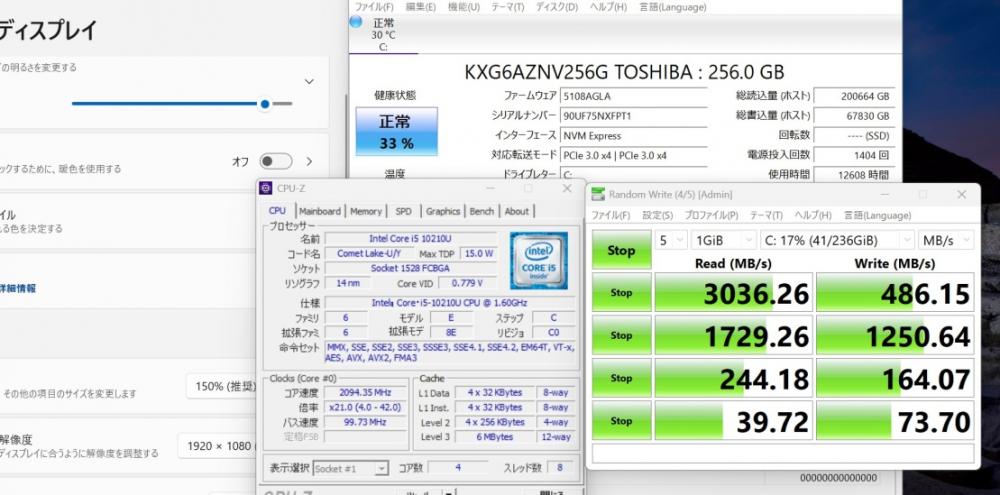Switch to the Memory tab in CPU-Z
1000x495 pixels.
click(365, 211)
